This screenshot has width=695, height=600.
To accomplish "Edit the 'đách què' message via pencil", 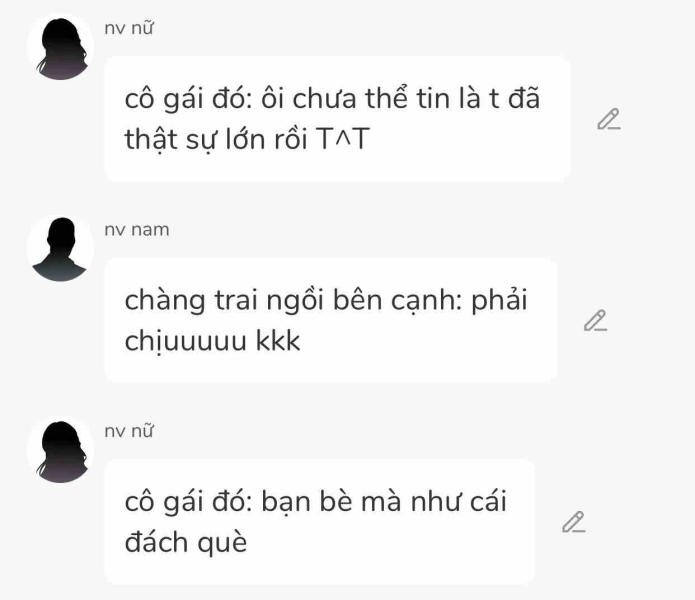I will pyautogui.click(x=574, y=522).
